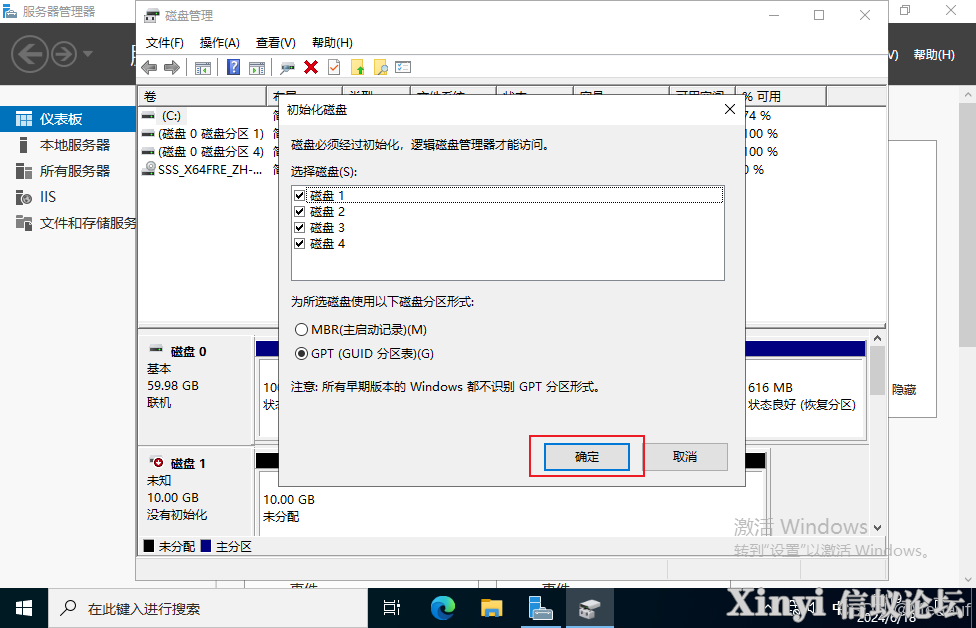Launch Microsoft Edge from the taskbar
The image size is (976, 628).
(442, 608)
